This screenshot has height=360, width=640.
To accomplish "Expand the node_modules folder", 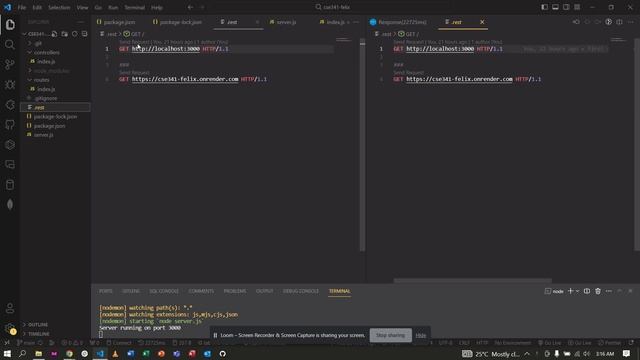I will tap(51, 71).
